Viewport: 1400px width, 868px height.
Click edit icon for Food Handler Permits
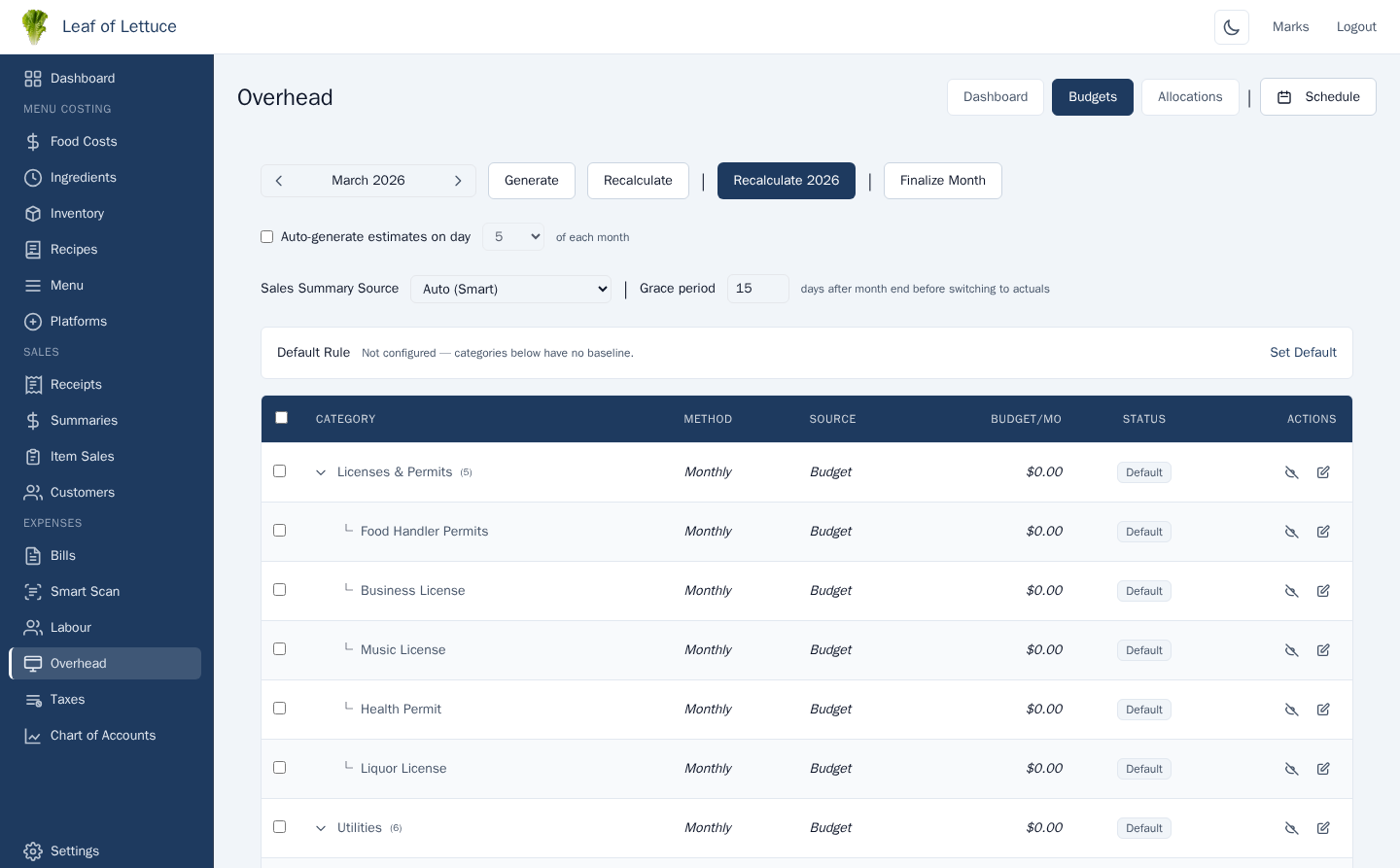pos(1323,532)
